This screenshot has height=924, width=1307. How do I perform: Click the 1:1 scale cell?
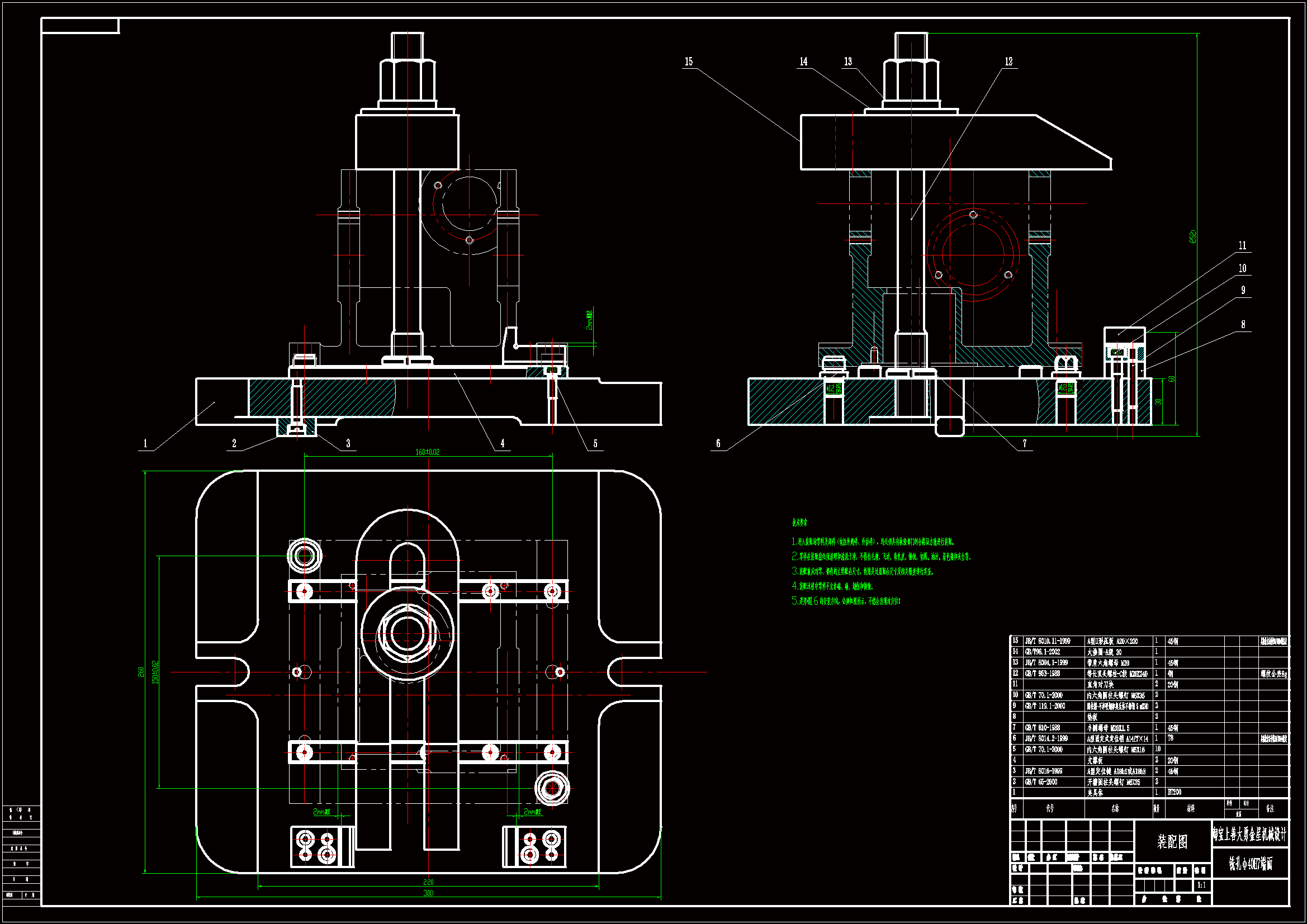pyautogui.click(x=1201, y=885)
